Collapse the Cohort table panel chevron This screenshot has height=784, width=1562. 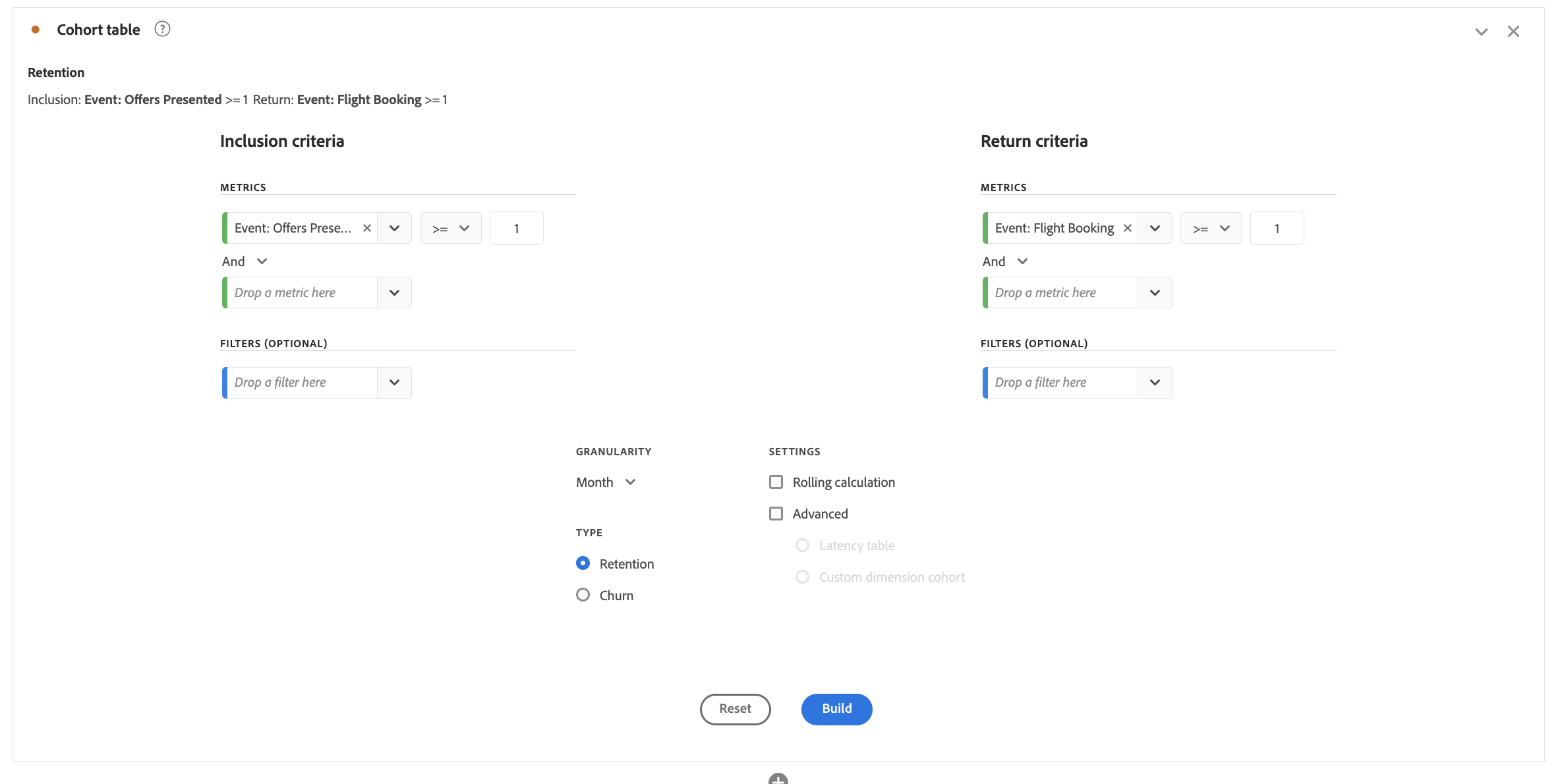(1481, 32)
